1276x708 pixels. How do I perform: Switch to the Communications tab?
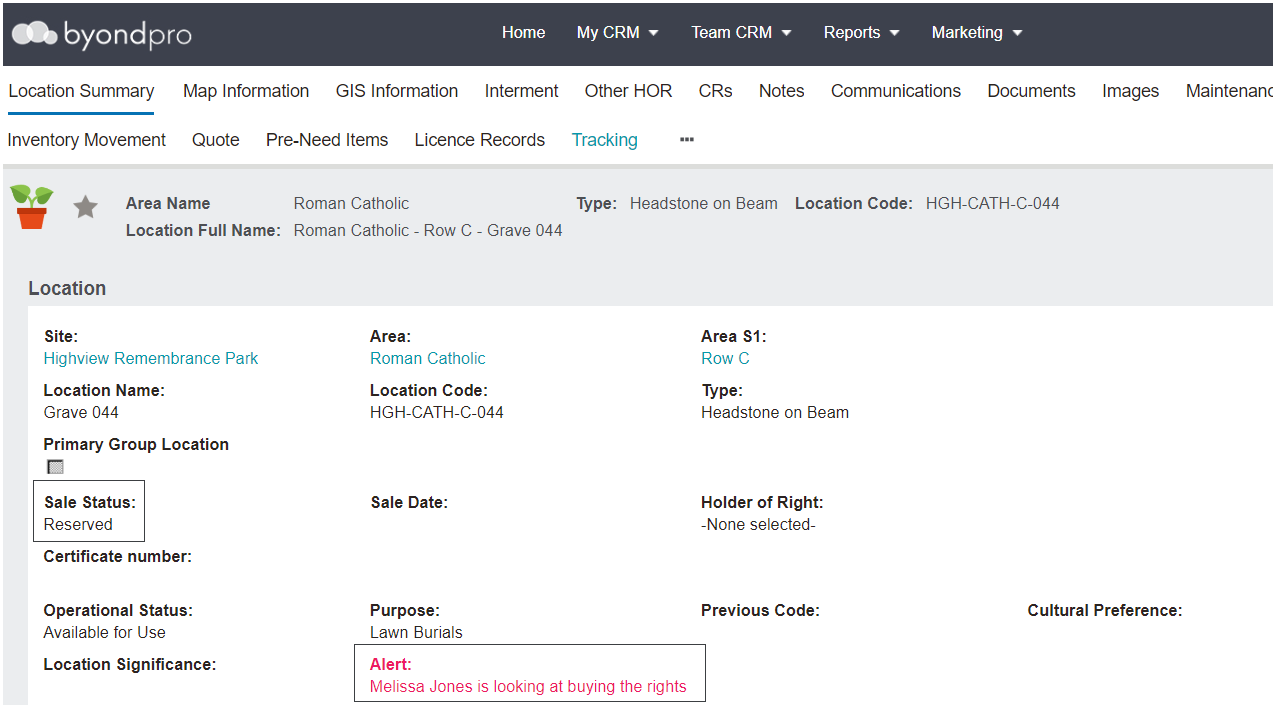pyautogui.click(x=896, y=91)
